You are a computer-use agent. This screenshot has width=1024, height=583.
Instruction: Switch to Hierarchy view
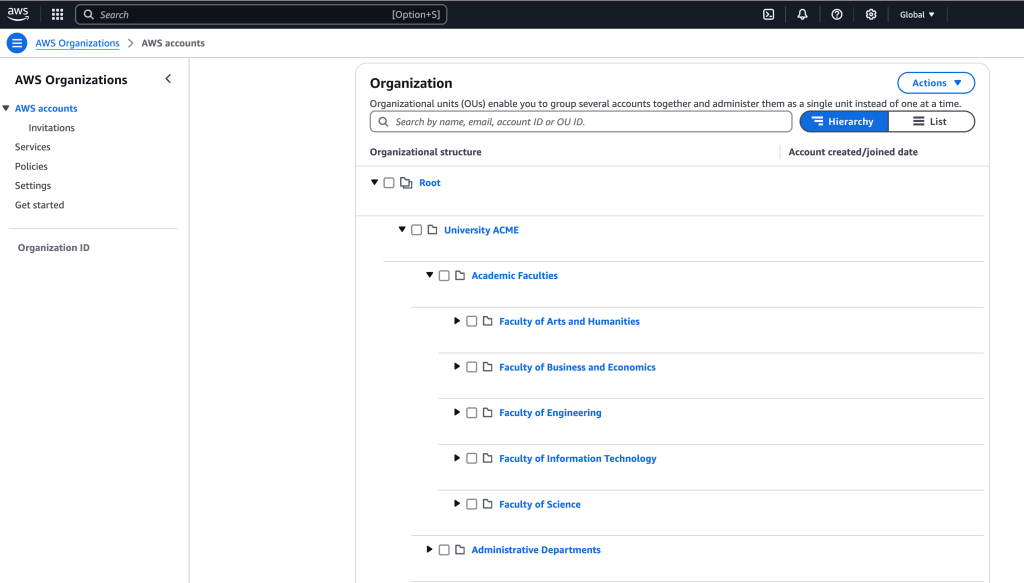844,121
